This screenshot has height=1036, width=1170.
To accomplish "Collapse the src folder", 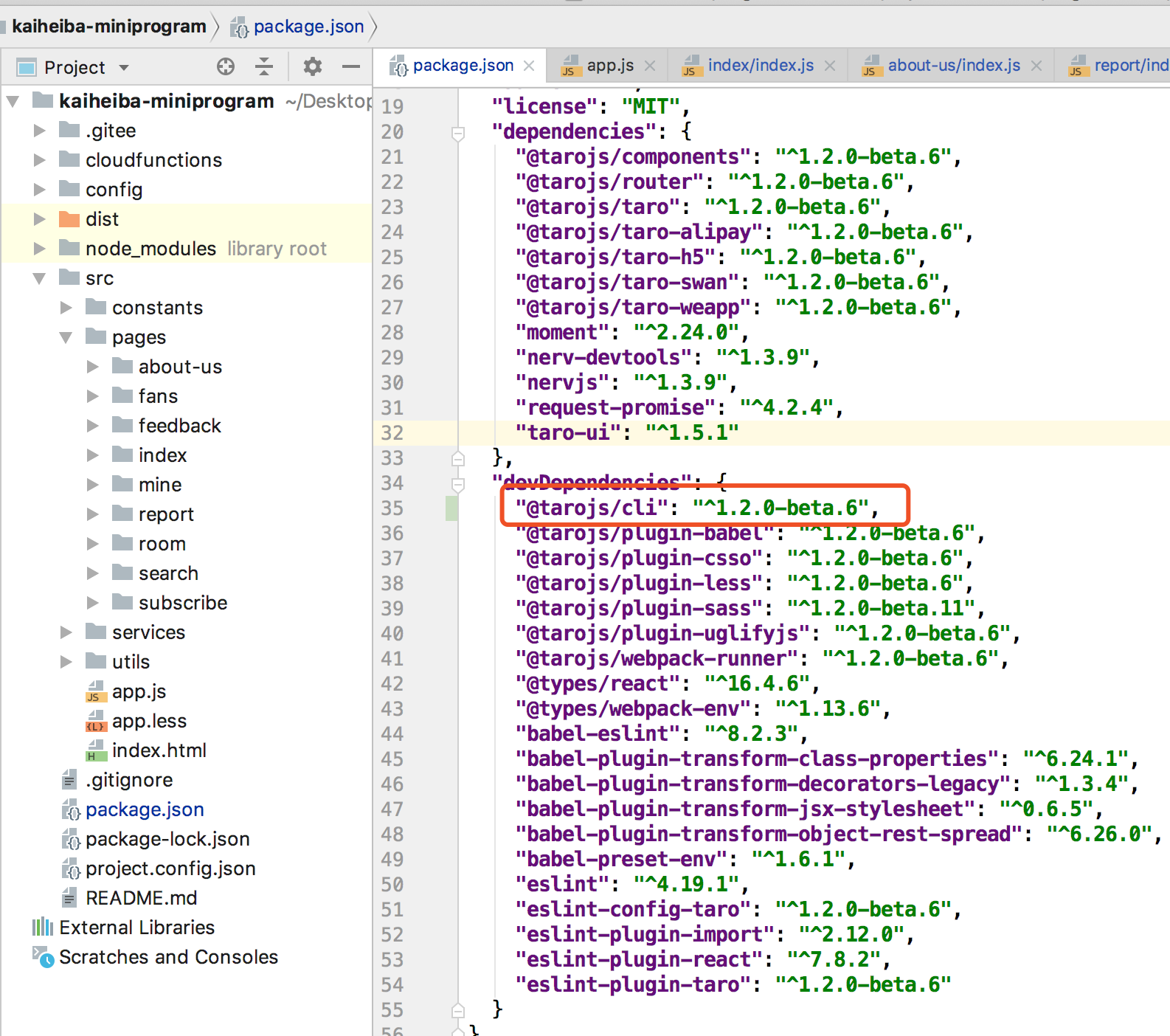I will point(40,278).
